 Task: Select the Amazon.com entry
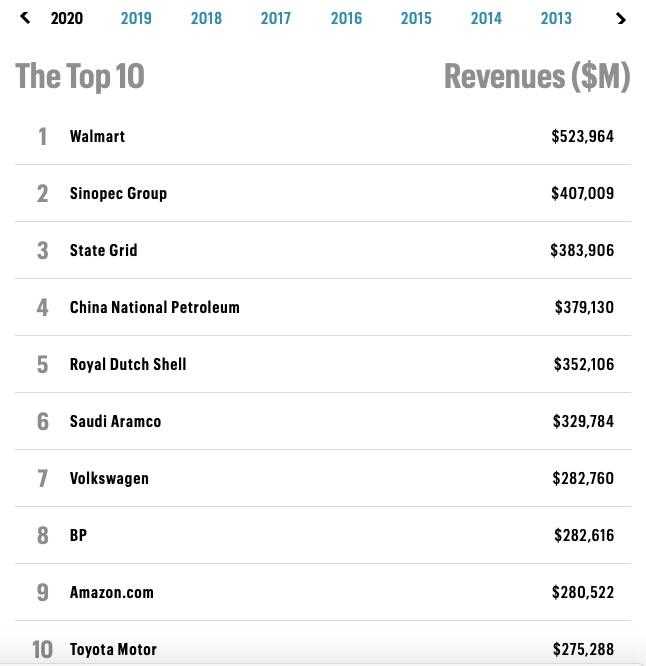(112, 592)
